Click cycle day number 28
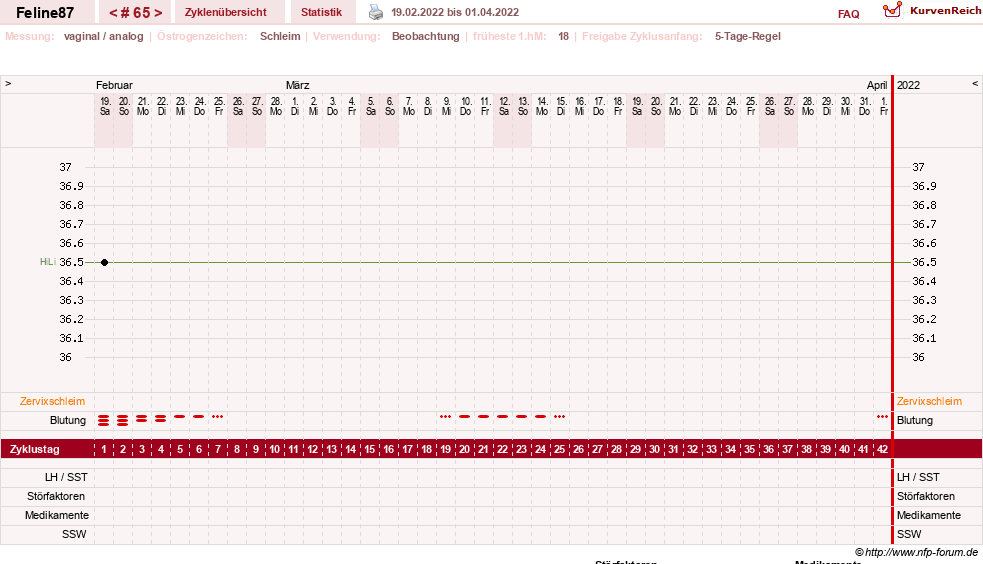This screenshot has width=983, height=564. coord(616,449)
